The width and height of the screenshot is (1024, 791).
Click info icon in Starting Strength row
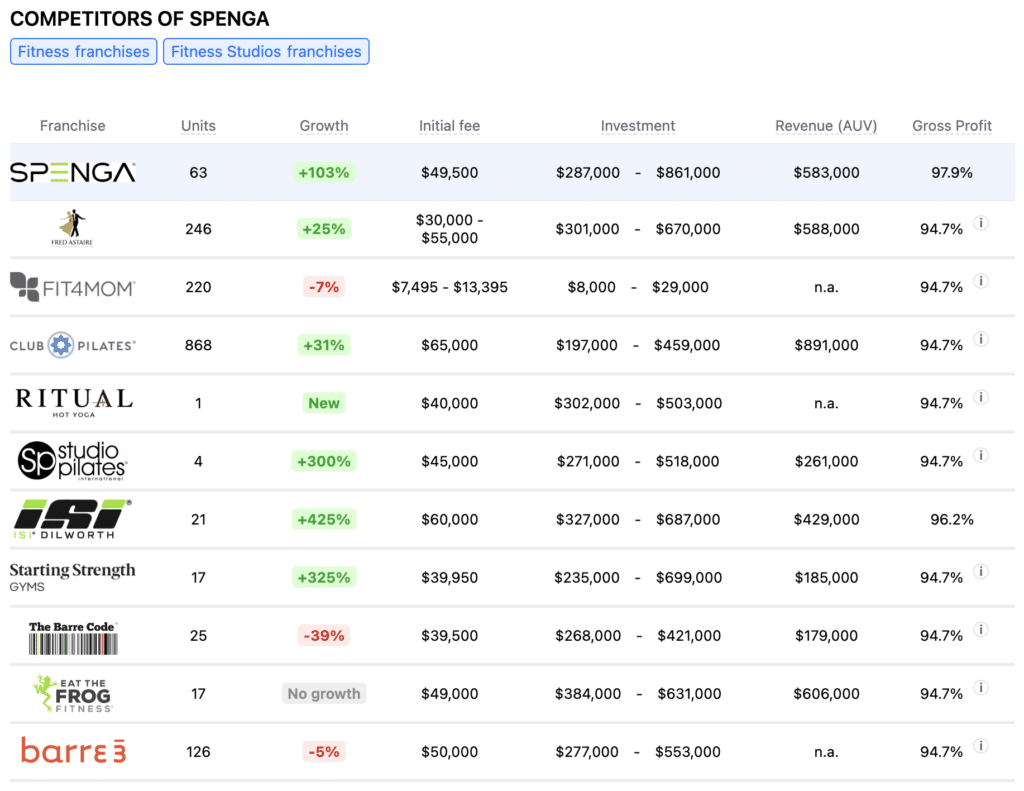(x=980, y=572)
